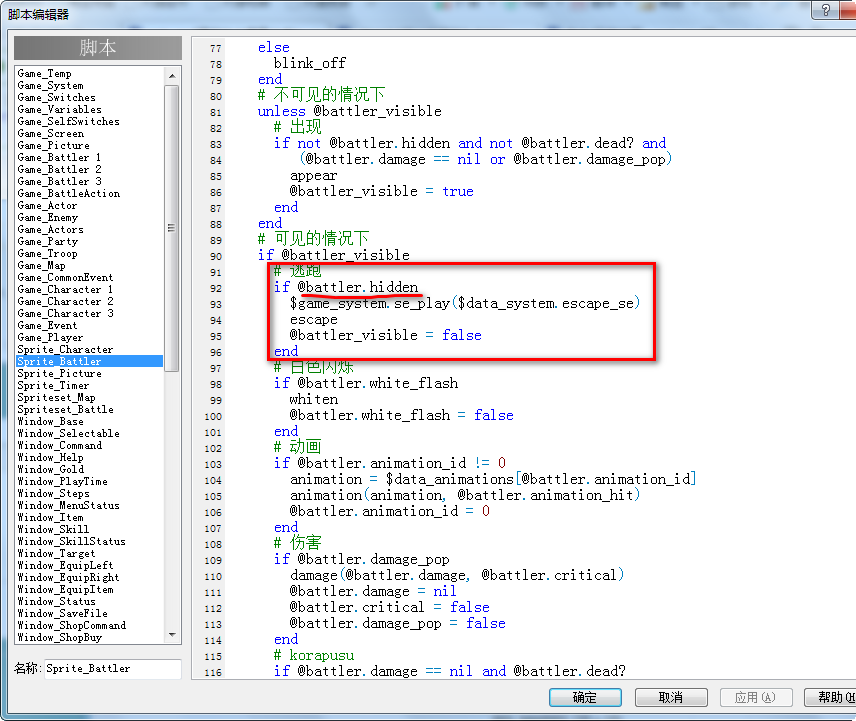The image size is (856, 721).
Task: Select Game_Screen in the list
Action: (x=51, y=133)
